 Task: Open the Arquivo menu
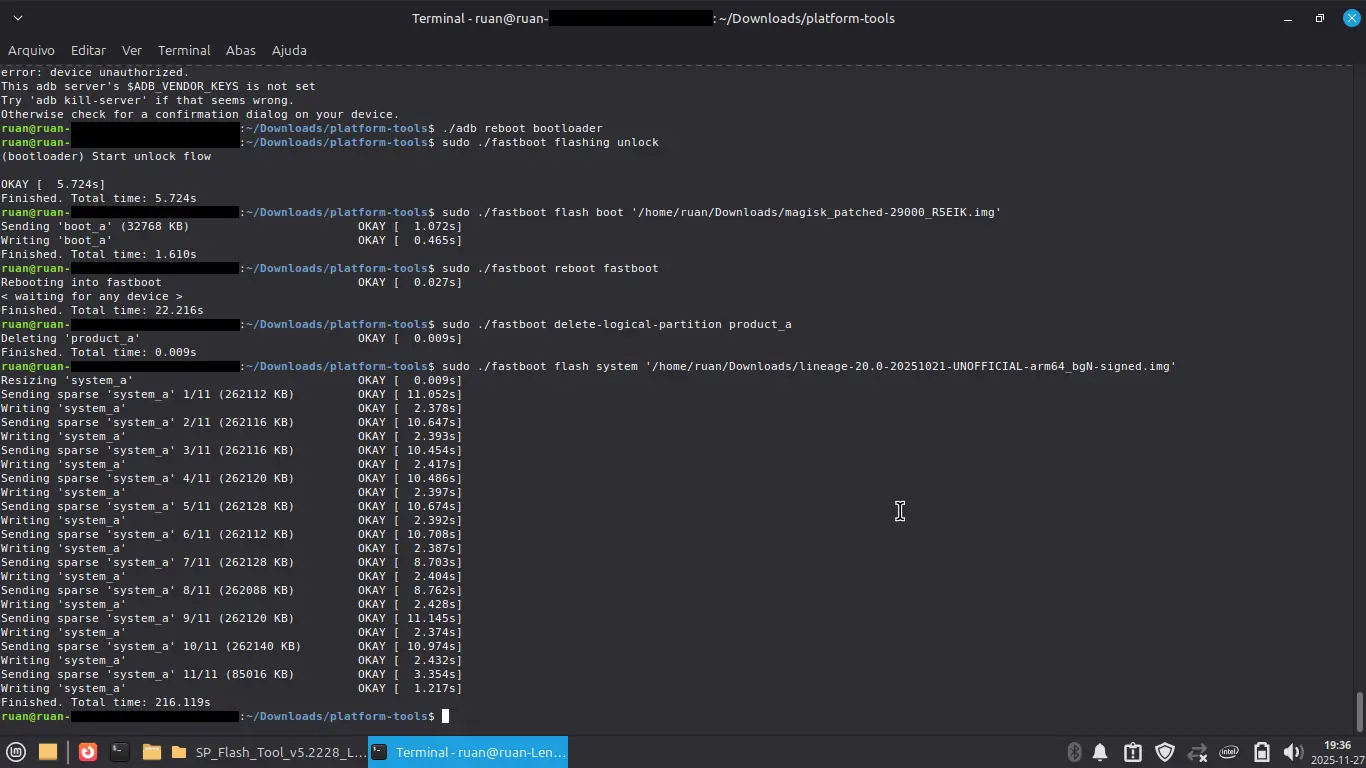(31, 50)
